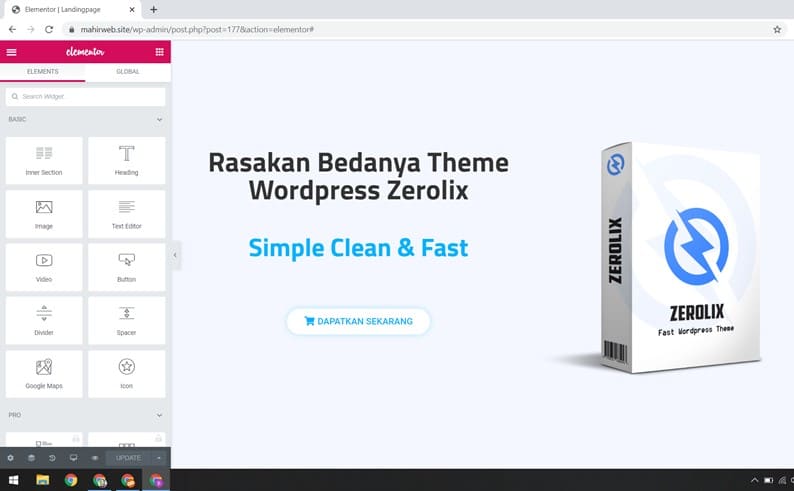
Task: Open page settings gear in bottom panel
Action: pyautogui.click(x=11, y=457)
